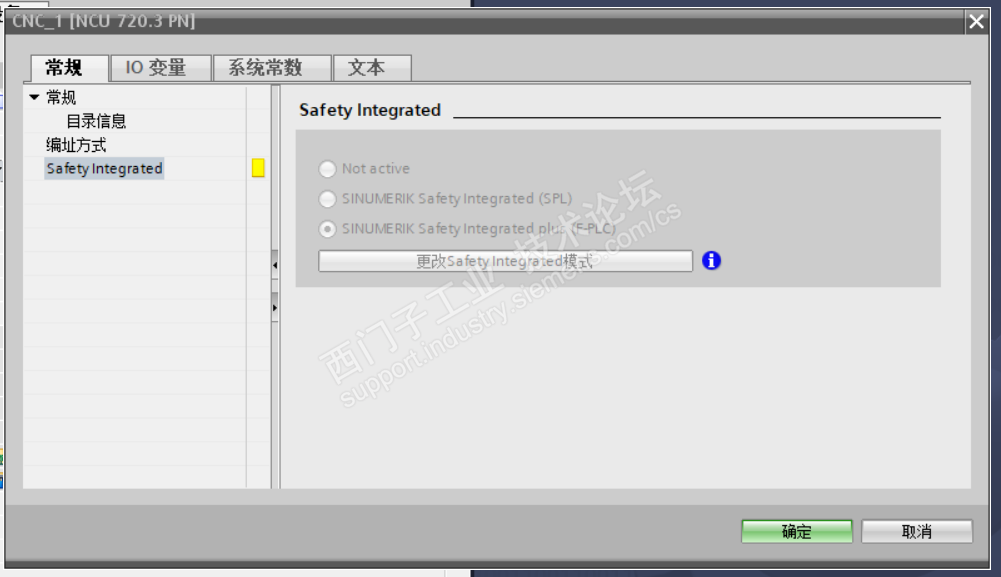Image resolution: width=1001 pixels, height=577 pixels.
Task: Select SINUMERIK Safety Integrated plus (F-PLC)
Action: click(327, 229)
